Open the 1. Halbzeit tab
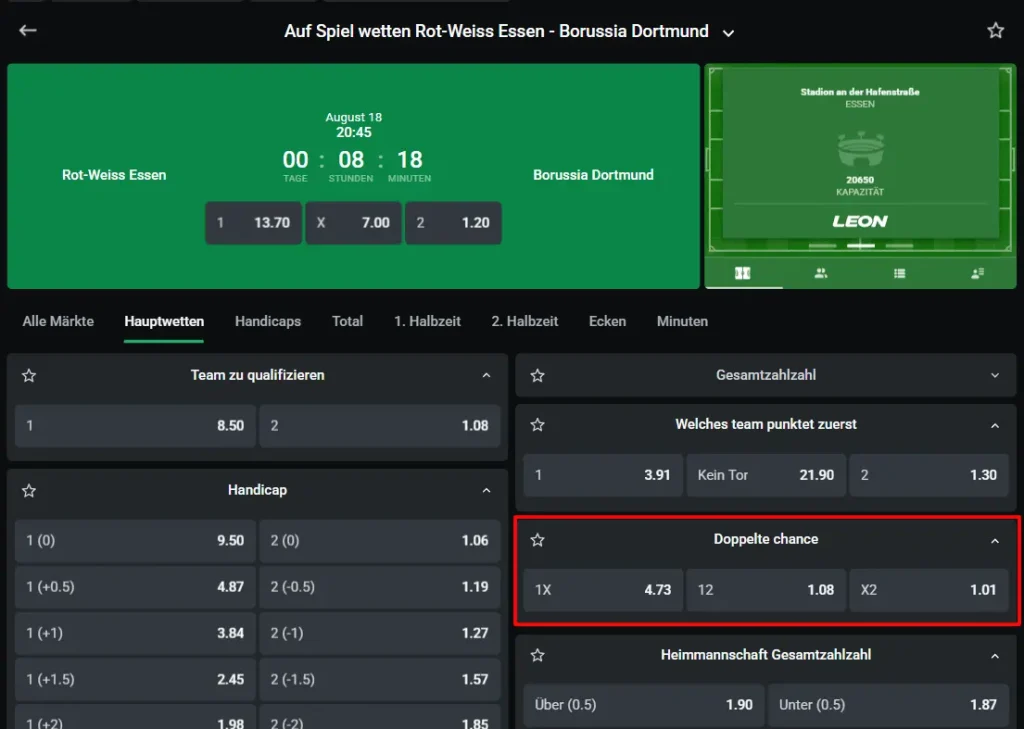Viewport: 1024px width, 729px height. coord(427,321)
